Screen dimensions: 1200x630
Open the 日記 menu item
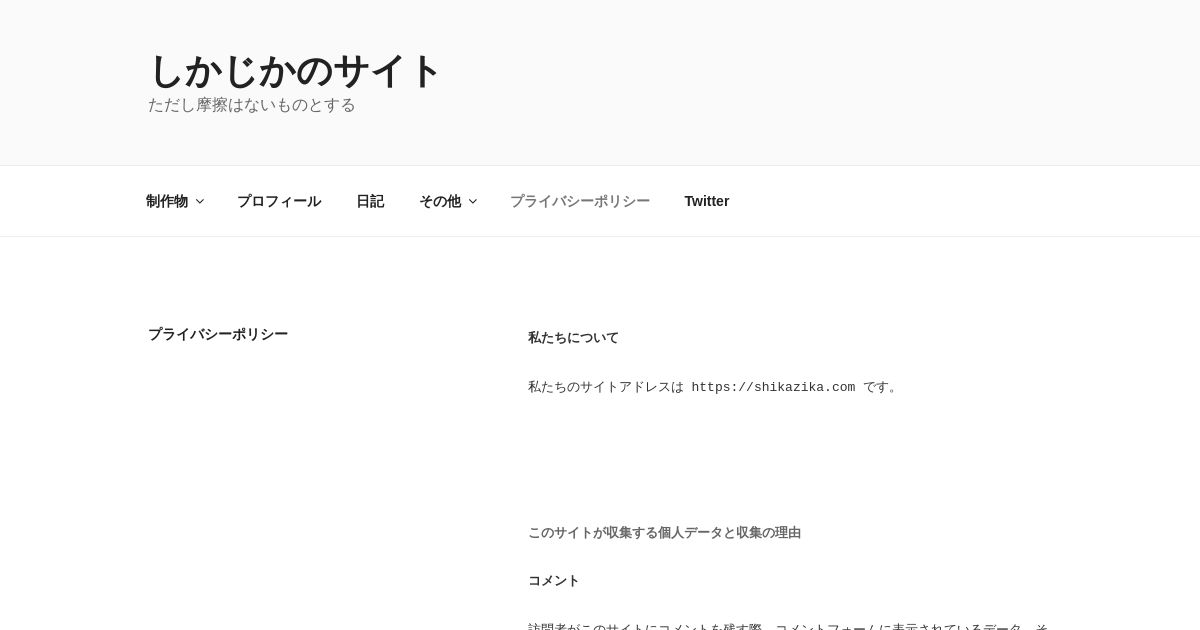370,201
